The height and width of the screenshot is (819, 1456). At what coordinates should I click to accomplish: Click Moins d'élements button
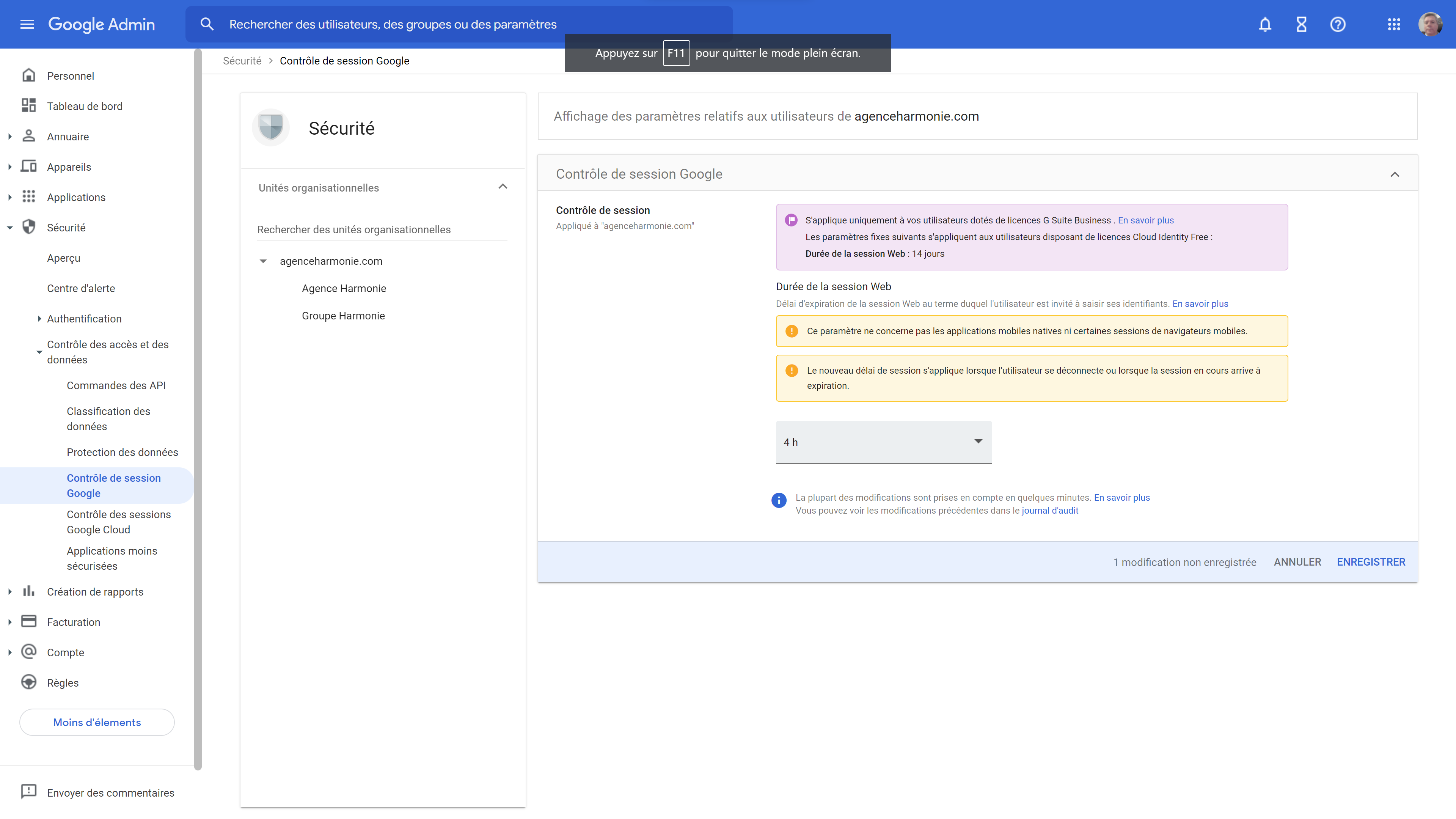pos(97,722)
